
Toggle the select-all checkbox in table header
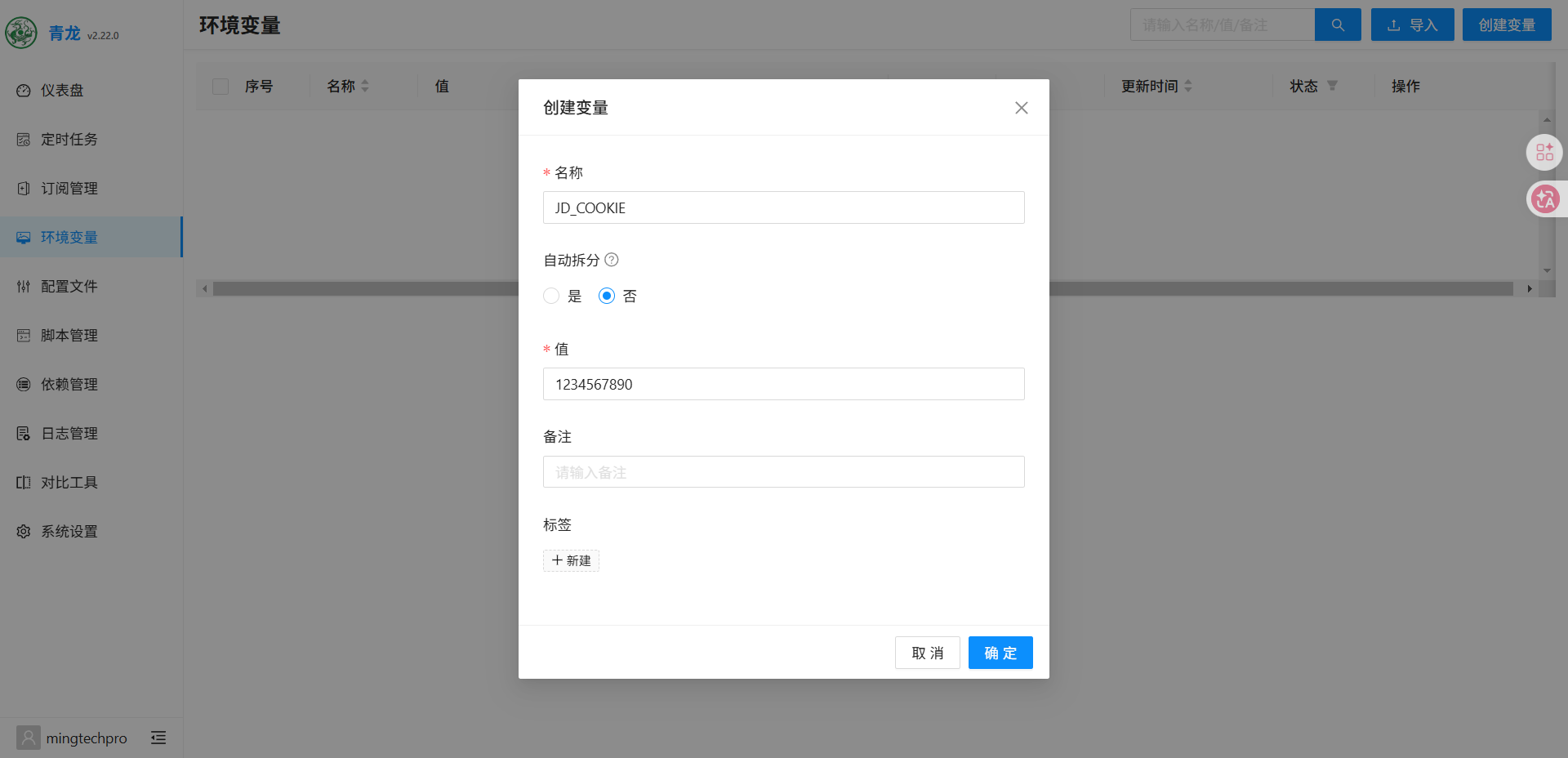(x=220, y=86)
